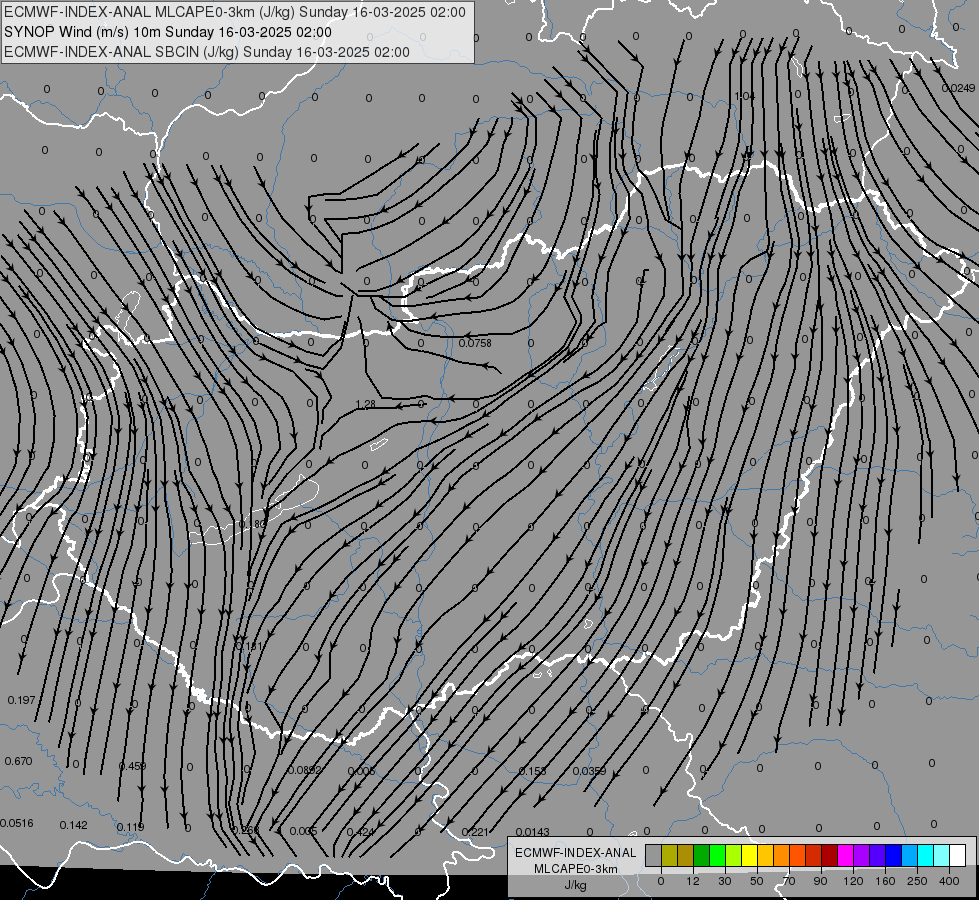This screenshot has height=900, width=979.
Task: Click the bright cyan legend swatch
Action: pos(926,855)
